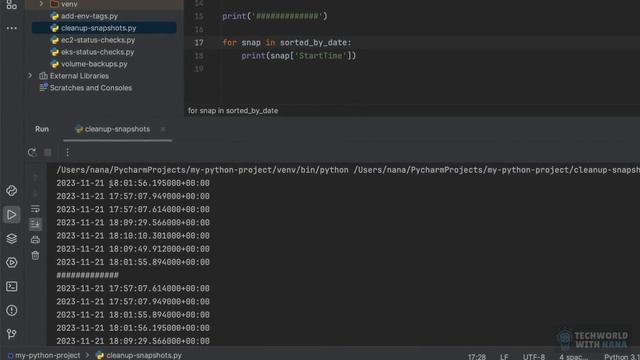The height and width of the screenshot is (360, 640).
Task: Rerun cleanup-snapshots script
Action: (x=32, y=152)
